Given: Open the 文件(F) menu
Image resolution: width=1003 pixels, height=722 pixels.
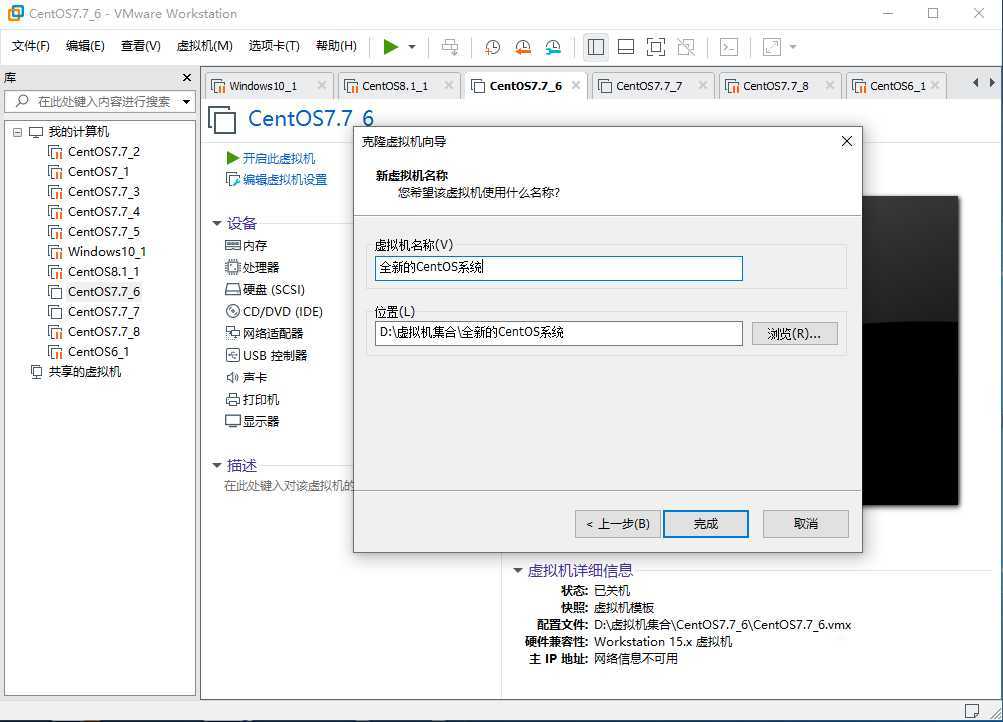Looking at the screenshot, I should pyautogui.click(x=31, y=45).
